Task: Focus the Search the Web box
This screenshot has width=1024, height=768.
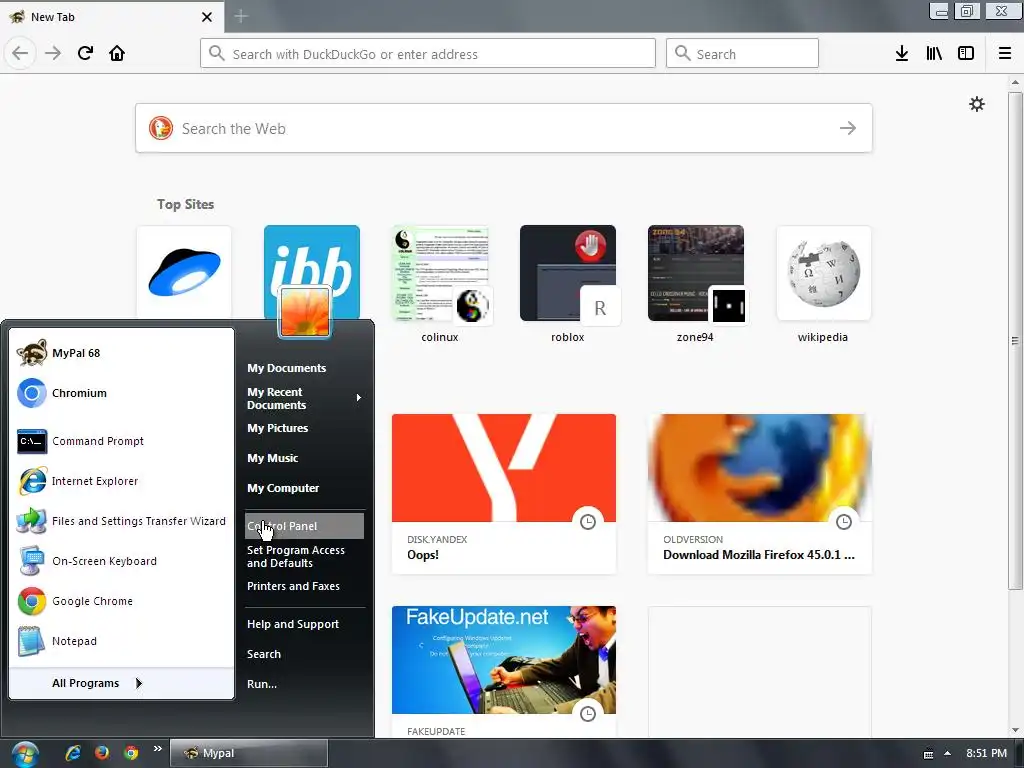Action: coord(504,128)
